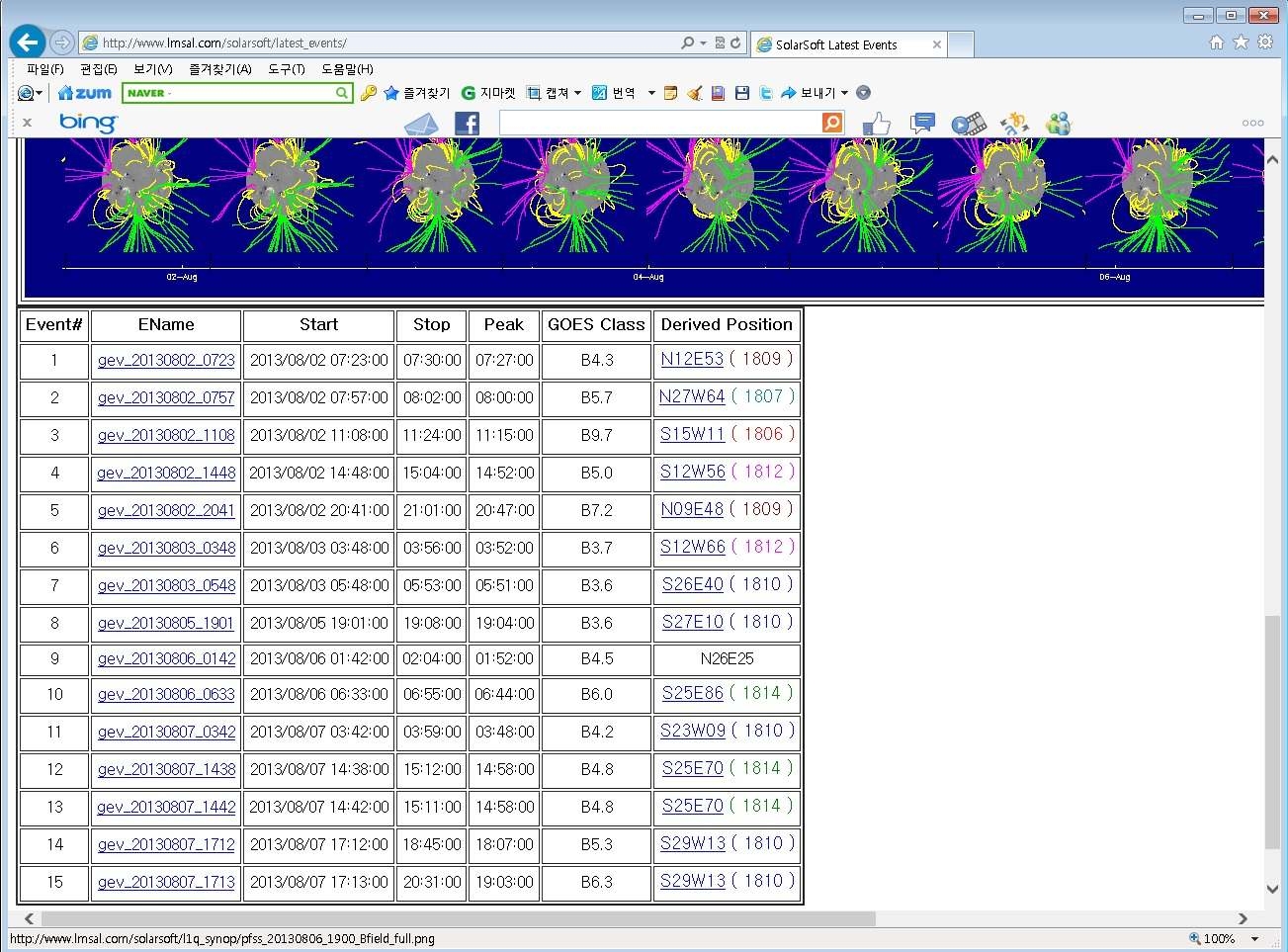Click the Bing logo on Bing bar

tap(88, 123)
